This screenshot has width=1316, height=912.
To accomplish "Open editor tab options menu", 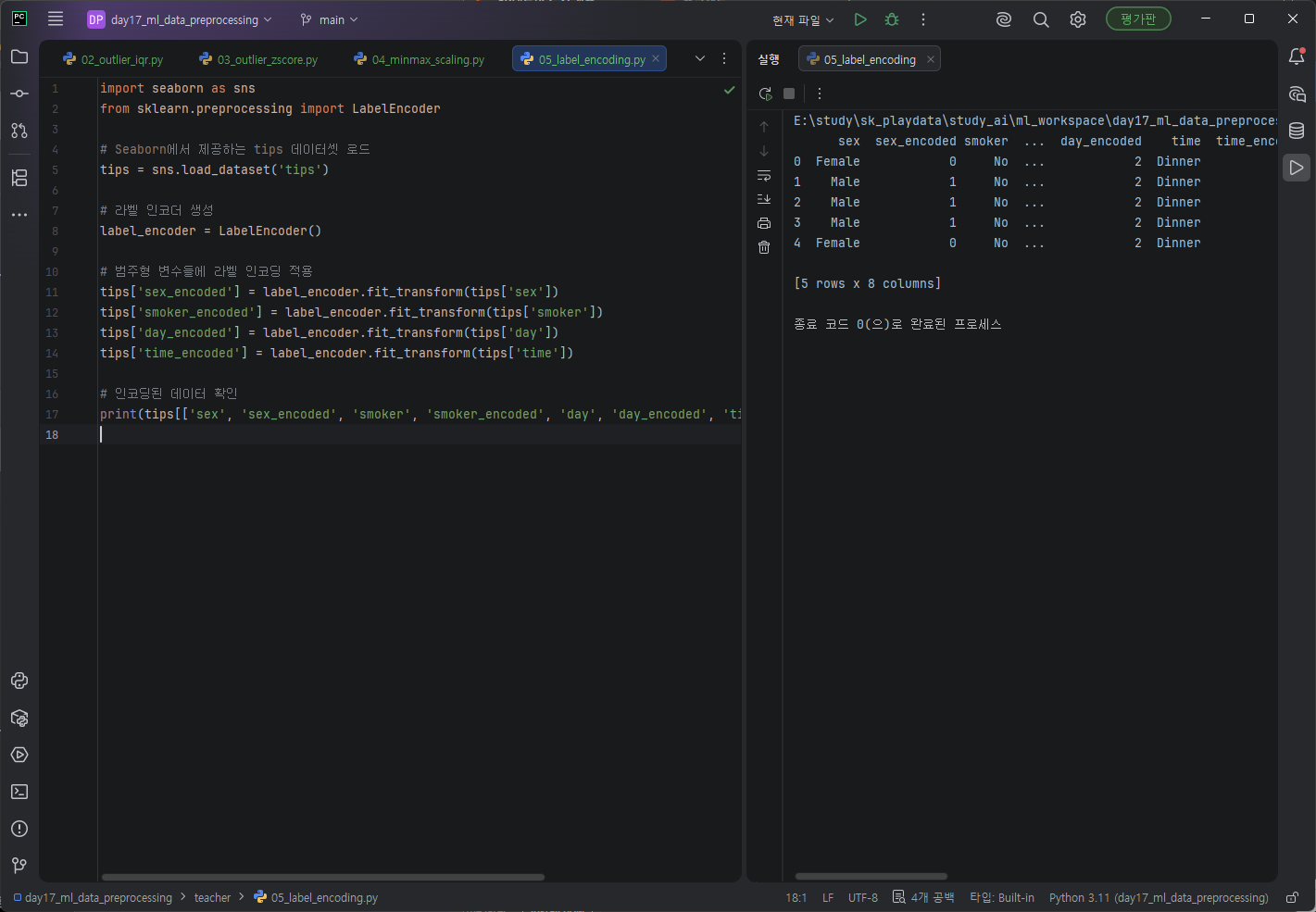I will (724, 58).
